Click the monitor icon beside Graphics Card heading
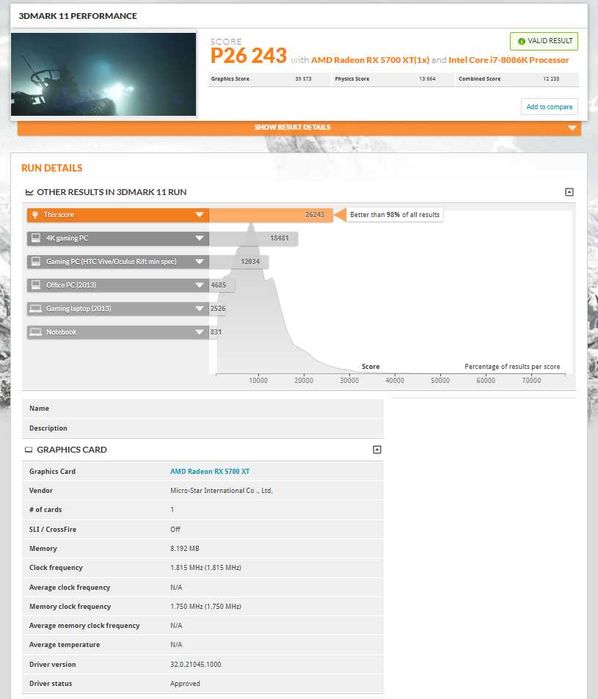Image resolution: width=598 pixels, height=699 pixels. 29,450
